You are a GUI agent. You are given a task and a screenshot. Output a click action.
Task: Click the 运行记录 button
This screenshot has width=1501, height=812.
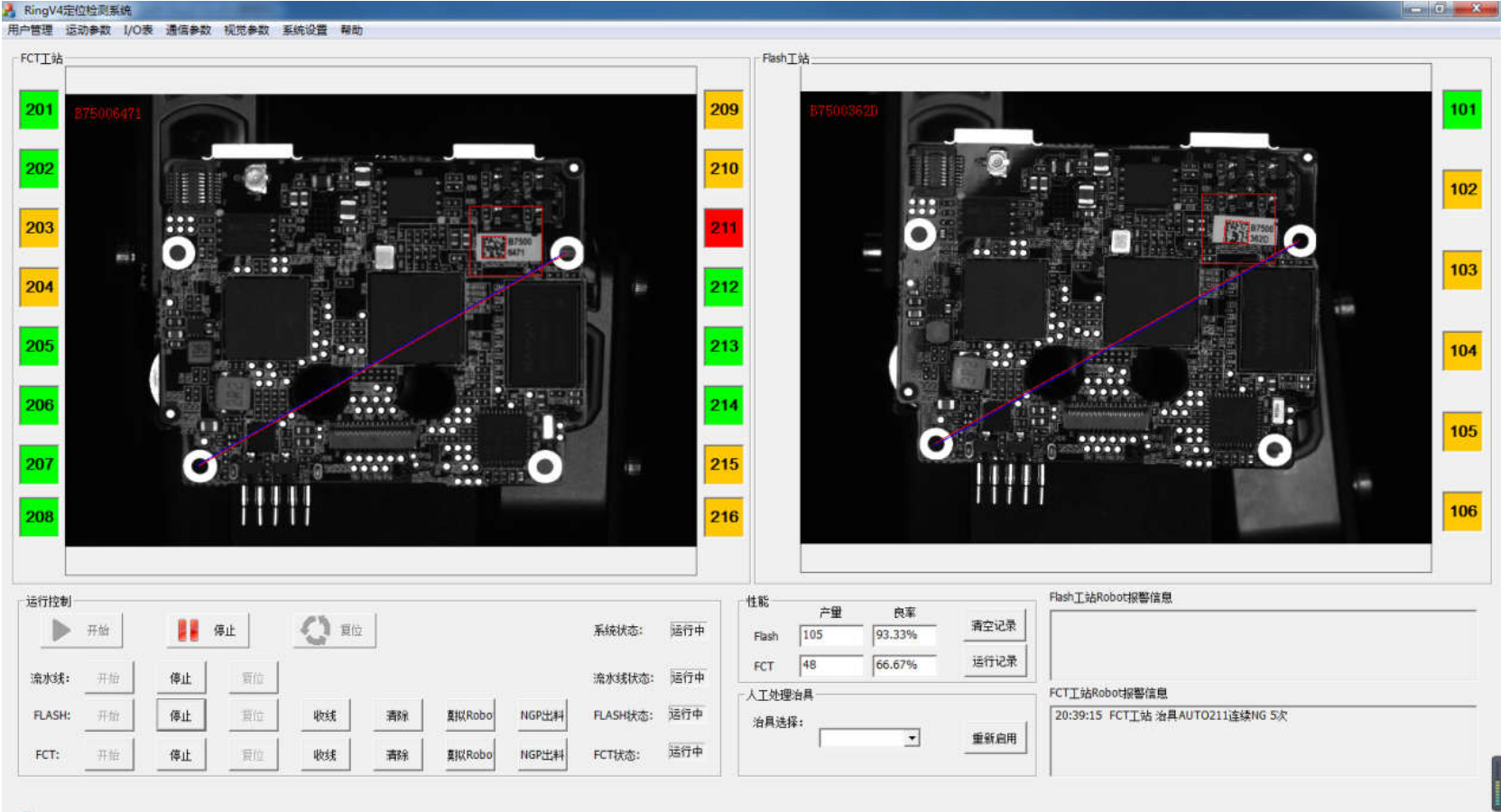[x=994, y=661]
